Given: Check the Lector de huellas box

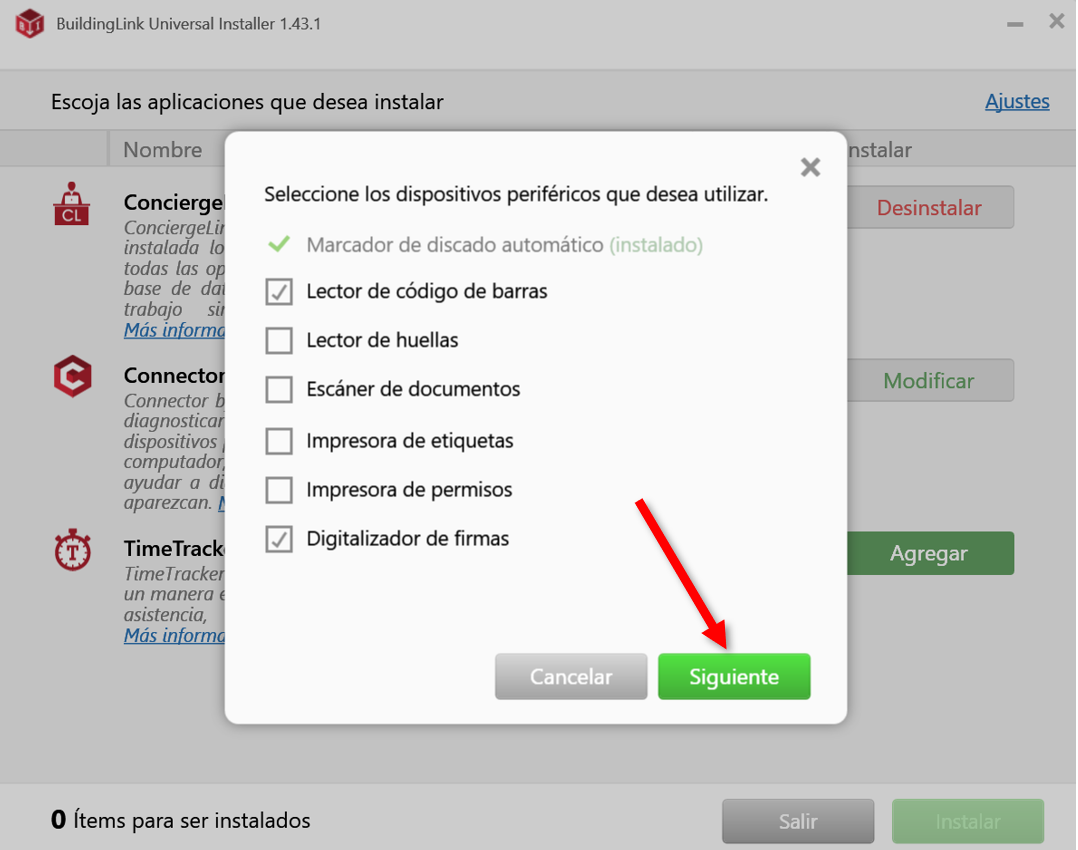Looking at the screenshot, I should coord(279,340).
